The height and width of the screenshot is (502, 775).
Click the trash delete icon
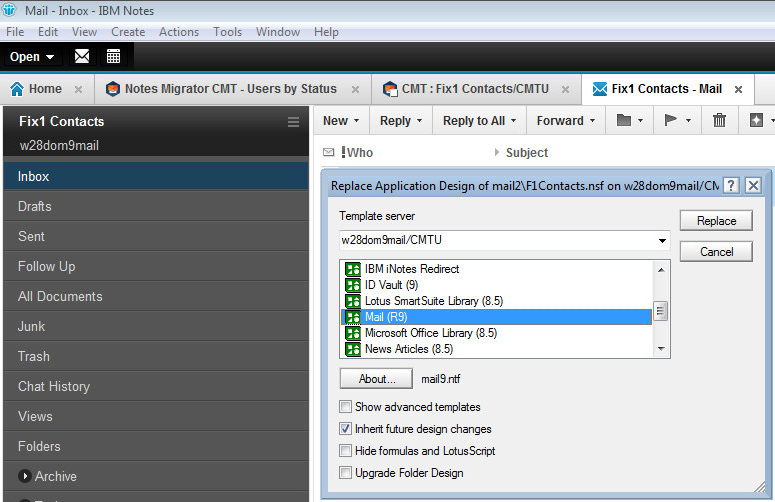[x=719, y=120]
